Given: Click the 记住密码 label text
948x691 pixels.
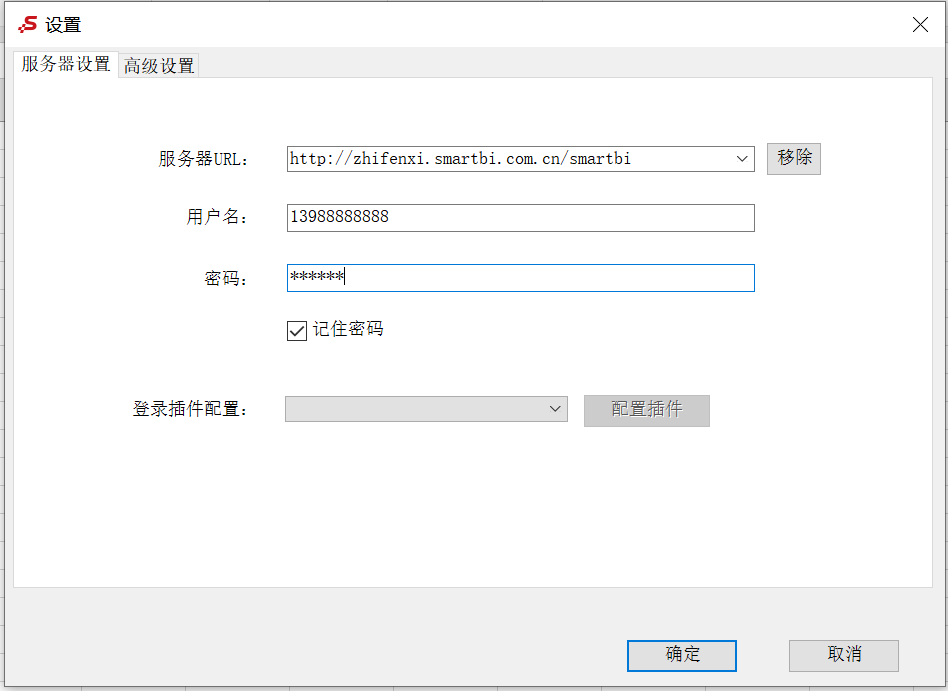Looking at the screenshot, I should tap(348, 329).
